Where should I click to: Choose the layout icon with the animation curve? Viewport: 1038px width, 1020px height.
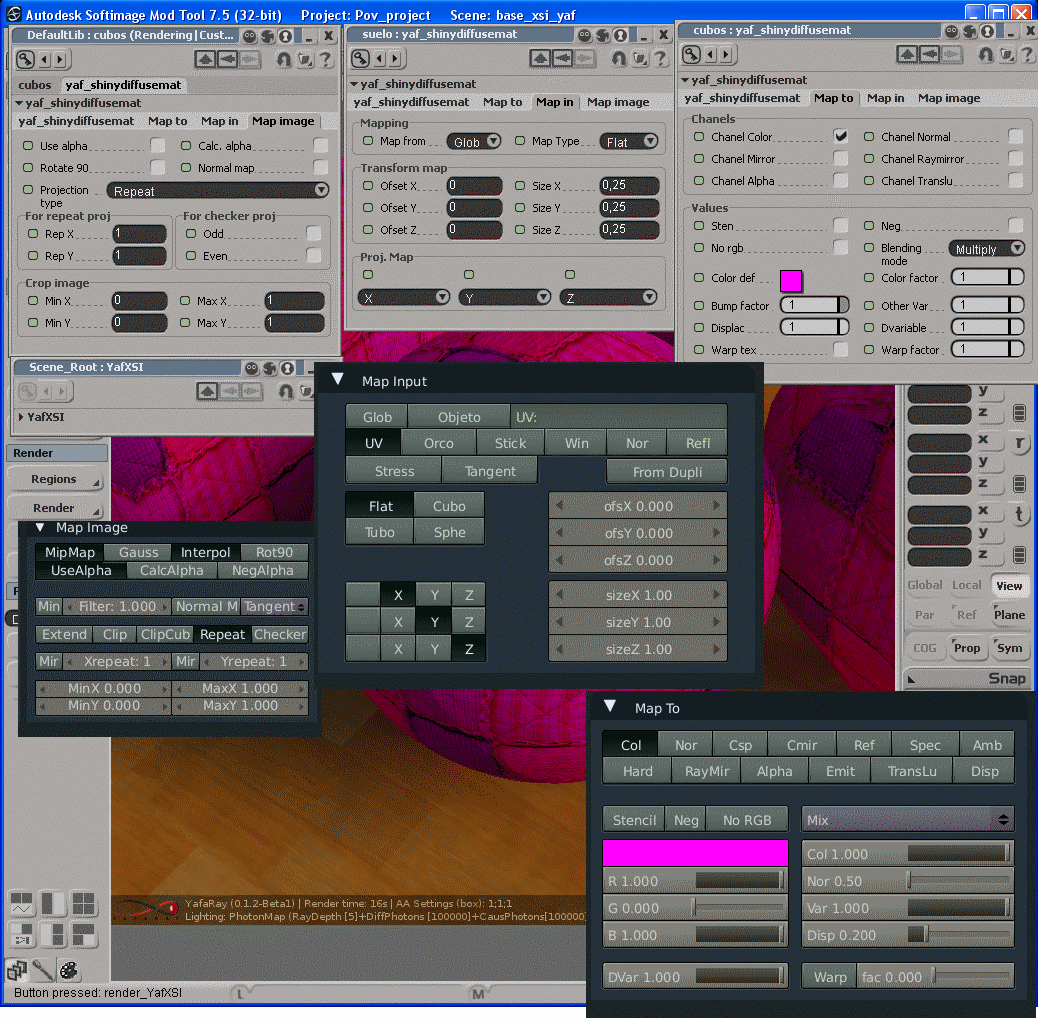(21, 904)
